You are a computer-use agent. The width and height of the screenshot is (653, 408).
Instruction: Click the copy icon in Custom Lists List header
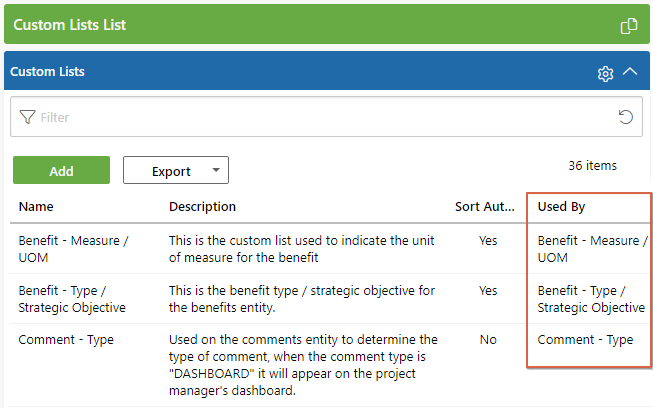coord(628,26)
